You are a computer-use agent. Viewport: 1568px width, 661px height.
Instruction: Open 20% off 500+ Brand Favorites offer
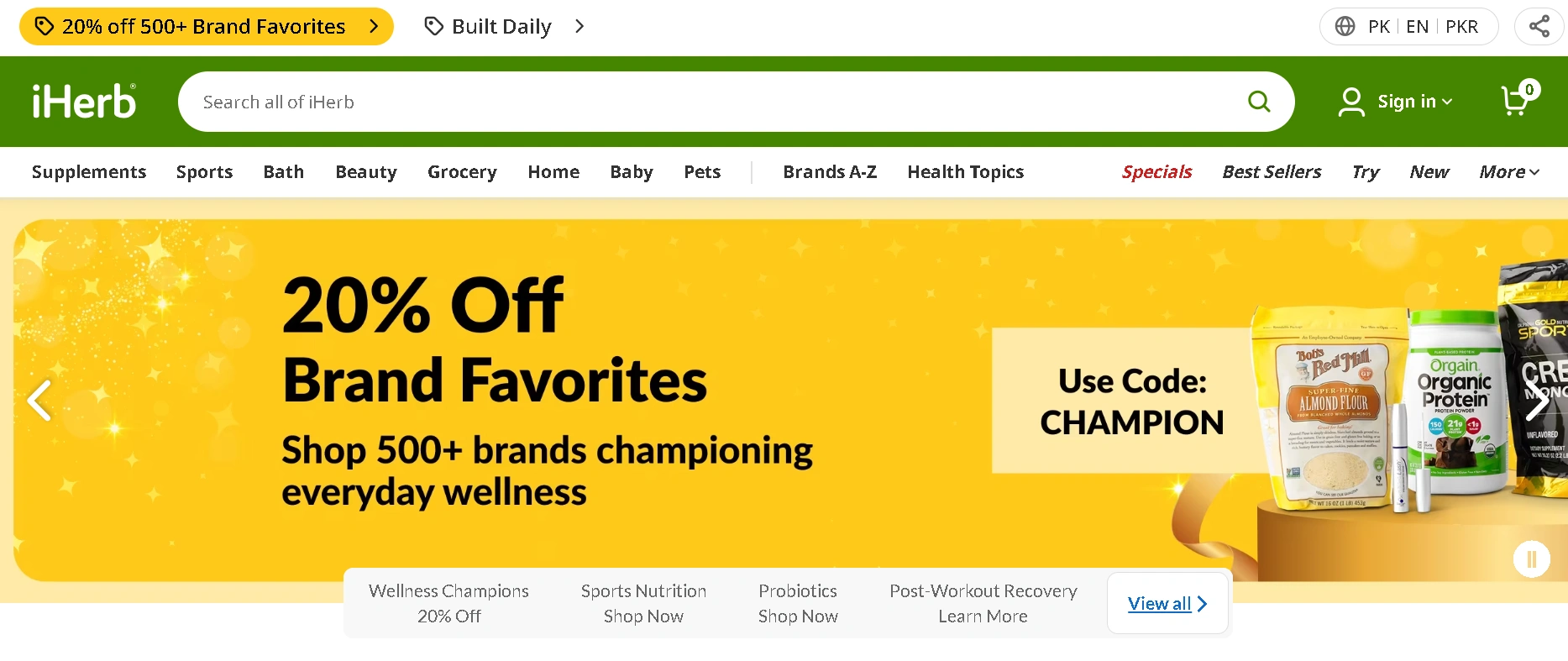(206, 26)
